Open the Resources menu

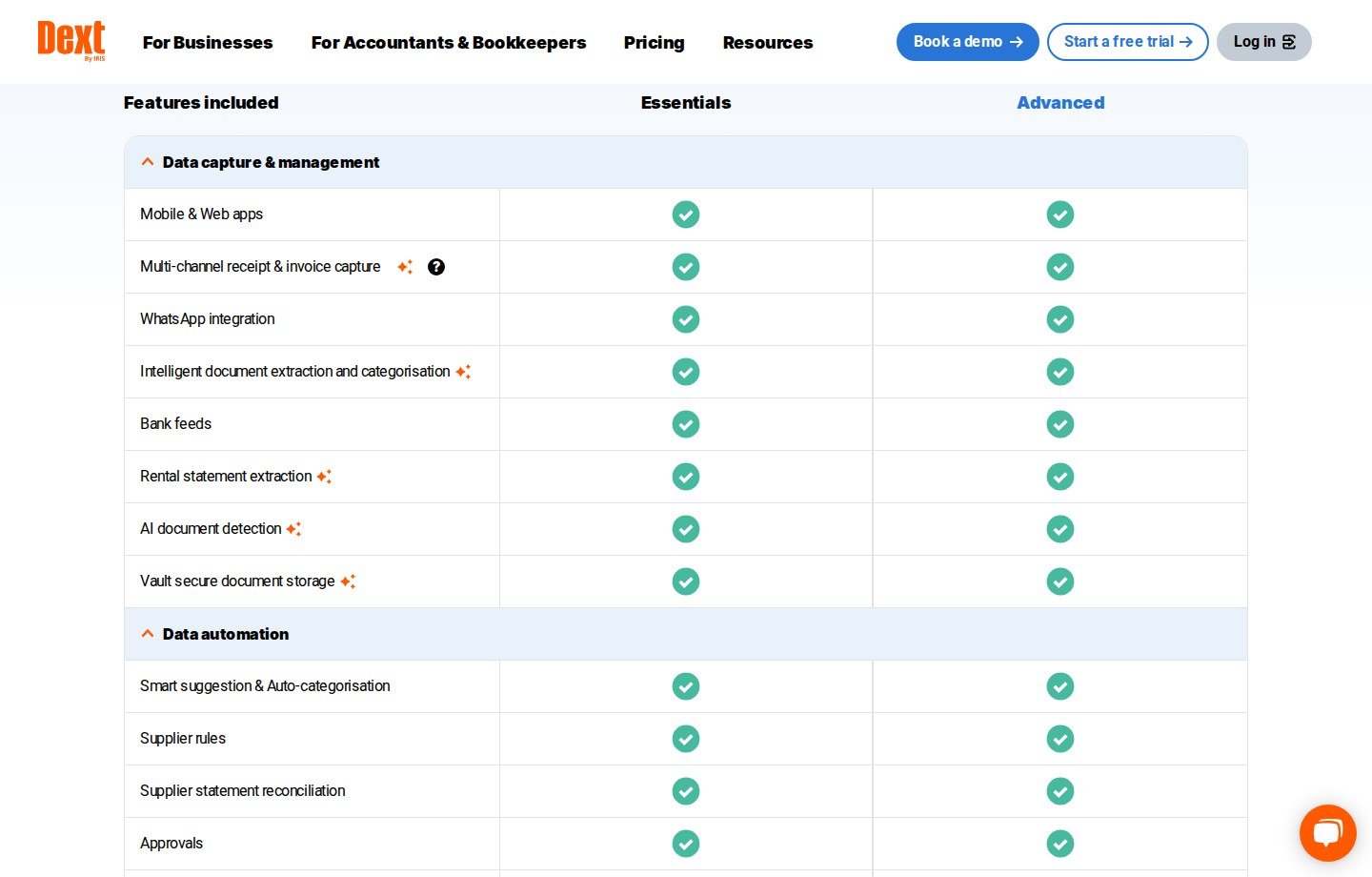[x=768, y=43]
